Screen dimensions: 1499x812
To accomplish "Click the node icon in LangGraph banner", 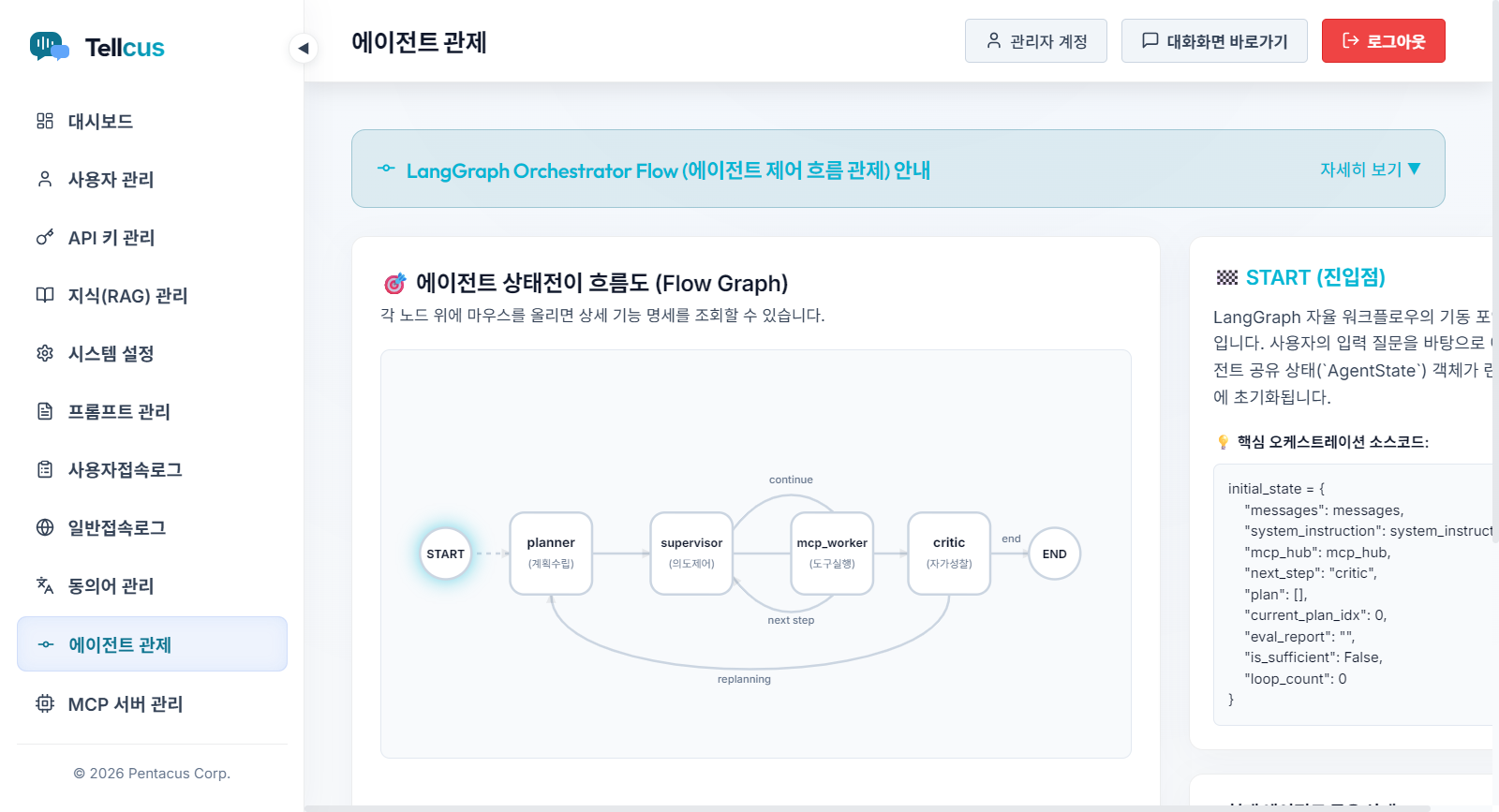I will click(386, 169).
